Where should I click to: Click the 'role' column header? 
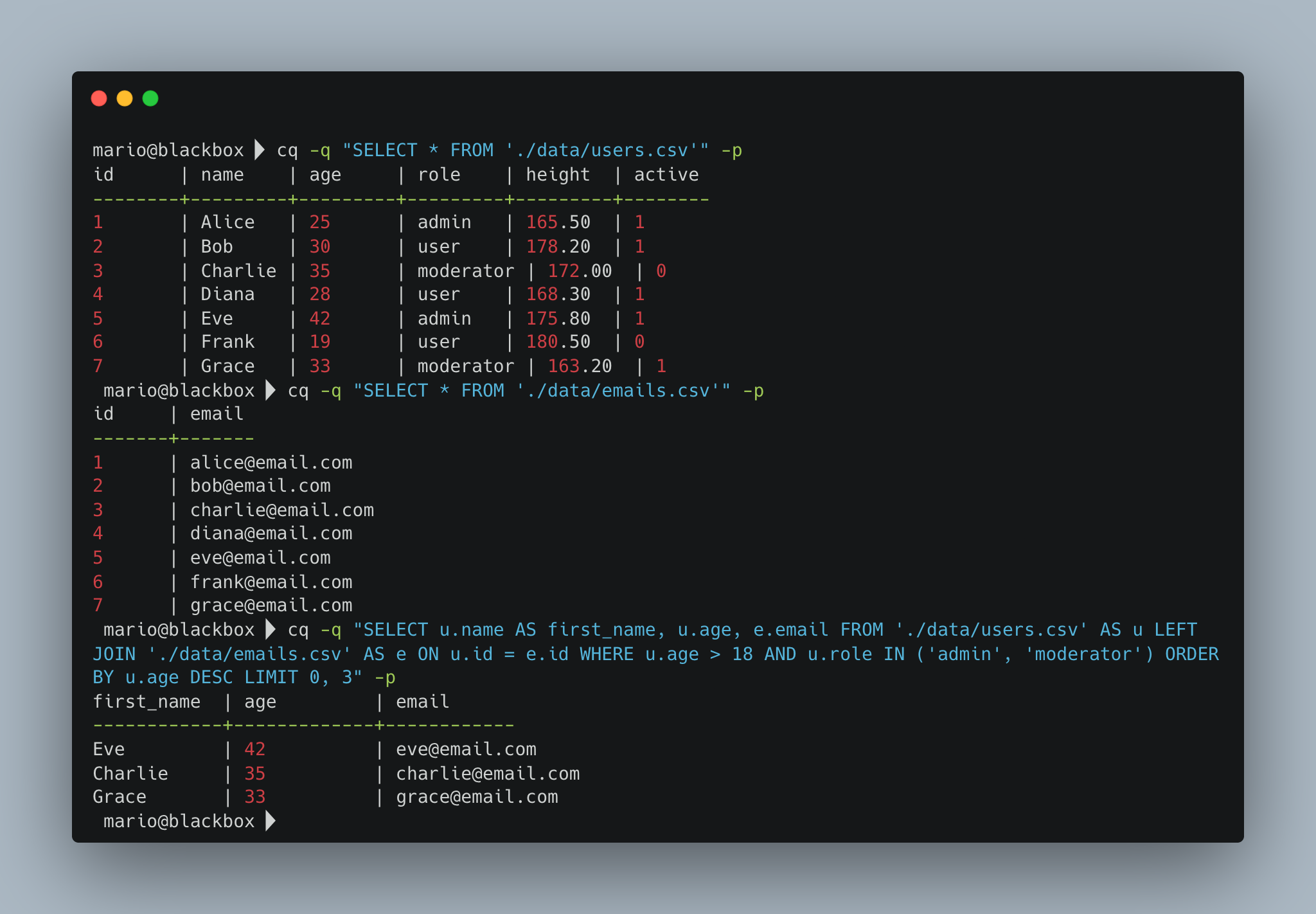click(438, 174)
